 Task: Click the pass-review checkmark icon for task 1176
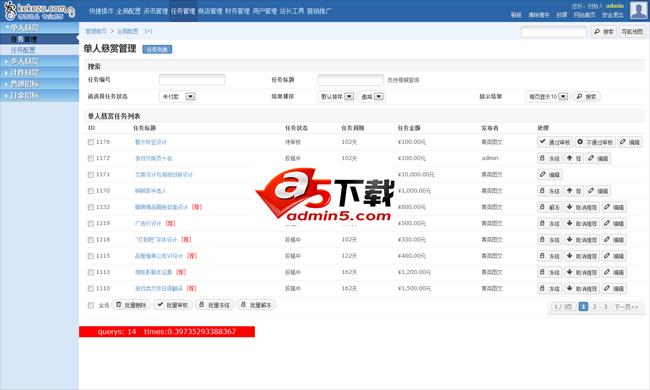[543, 142]
